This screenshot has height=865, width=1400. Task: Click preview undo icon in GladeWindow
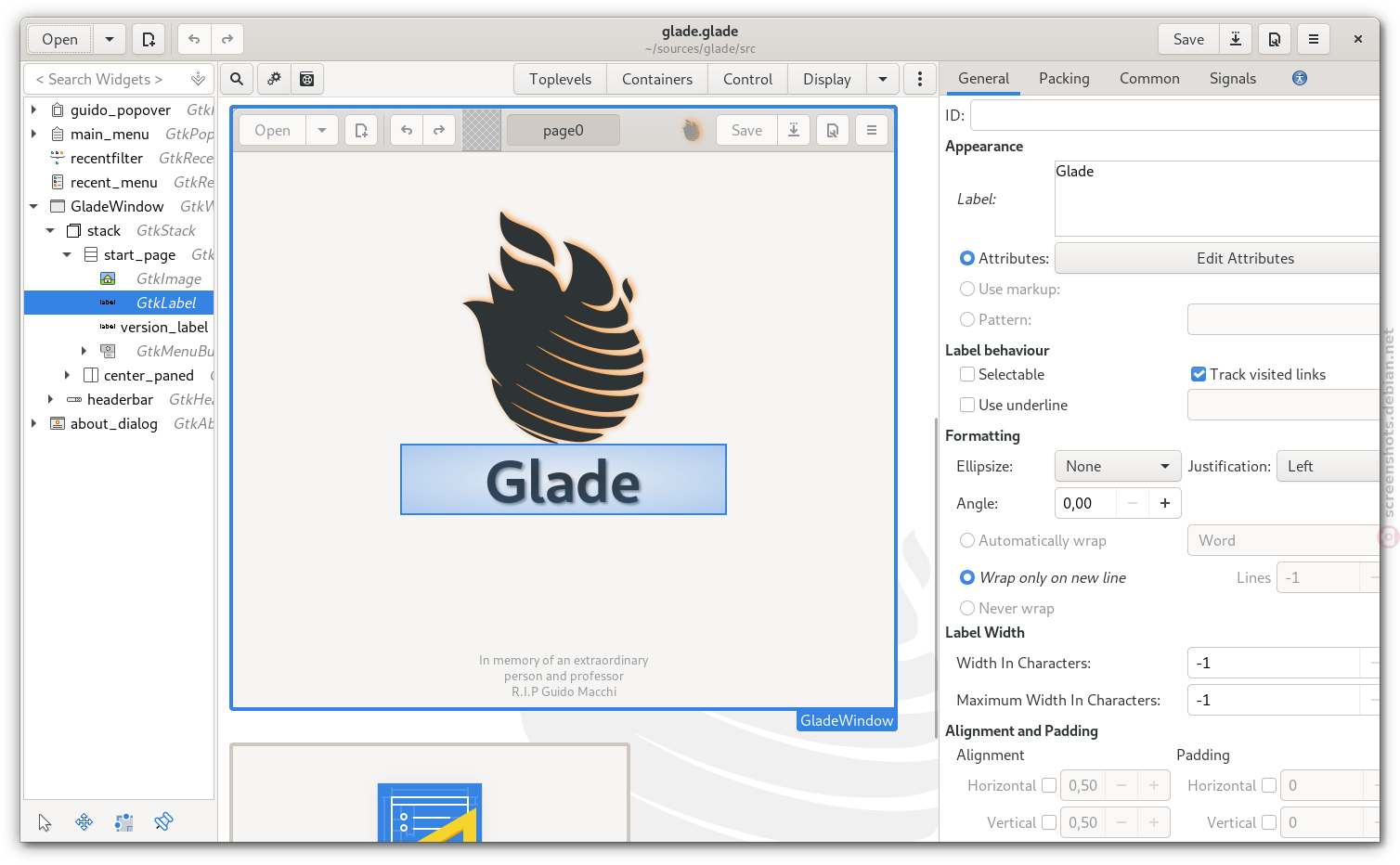point(407,130)
